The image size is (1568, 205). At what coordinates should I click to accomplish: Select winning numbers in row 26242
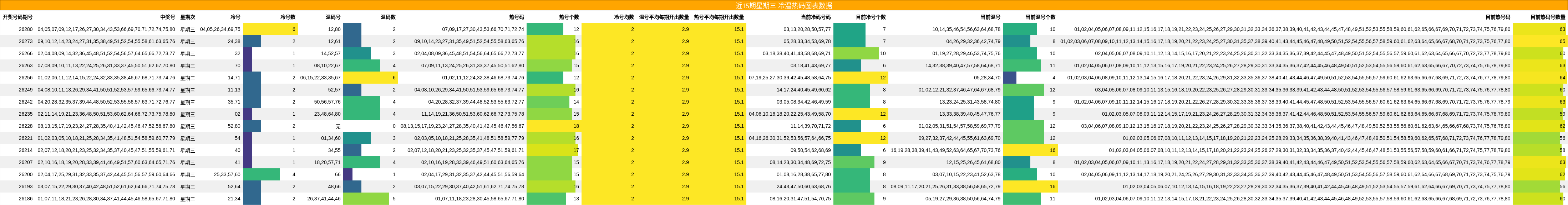(x=107, y=102)
